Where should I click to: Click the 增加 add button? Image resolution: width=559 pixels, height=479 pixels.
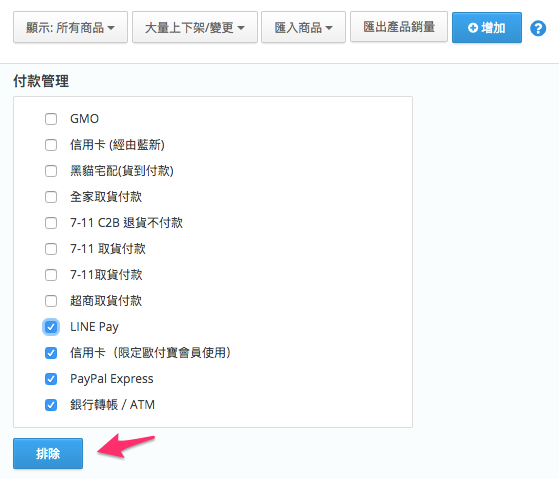coord(487,27)
